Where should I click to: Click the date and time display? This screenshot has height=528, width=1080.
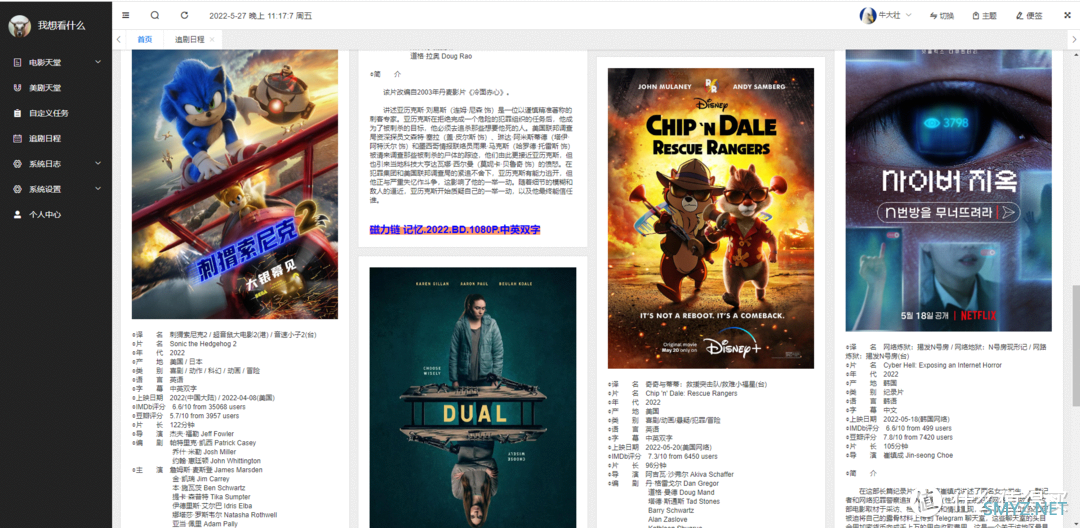[x=260, y=16]
